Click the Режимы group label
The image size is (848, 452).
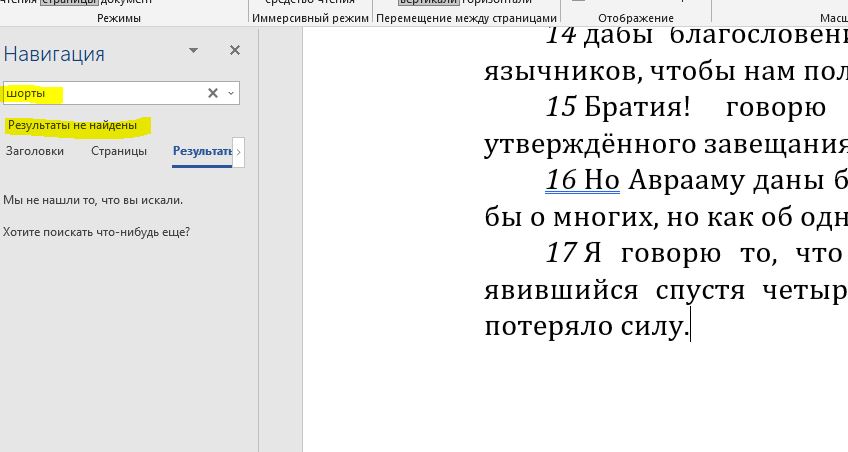click(x=119, y=18)
